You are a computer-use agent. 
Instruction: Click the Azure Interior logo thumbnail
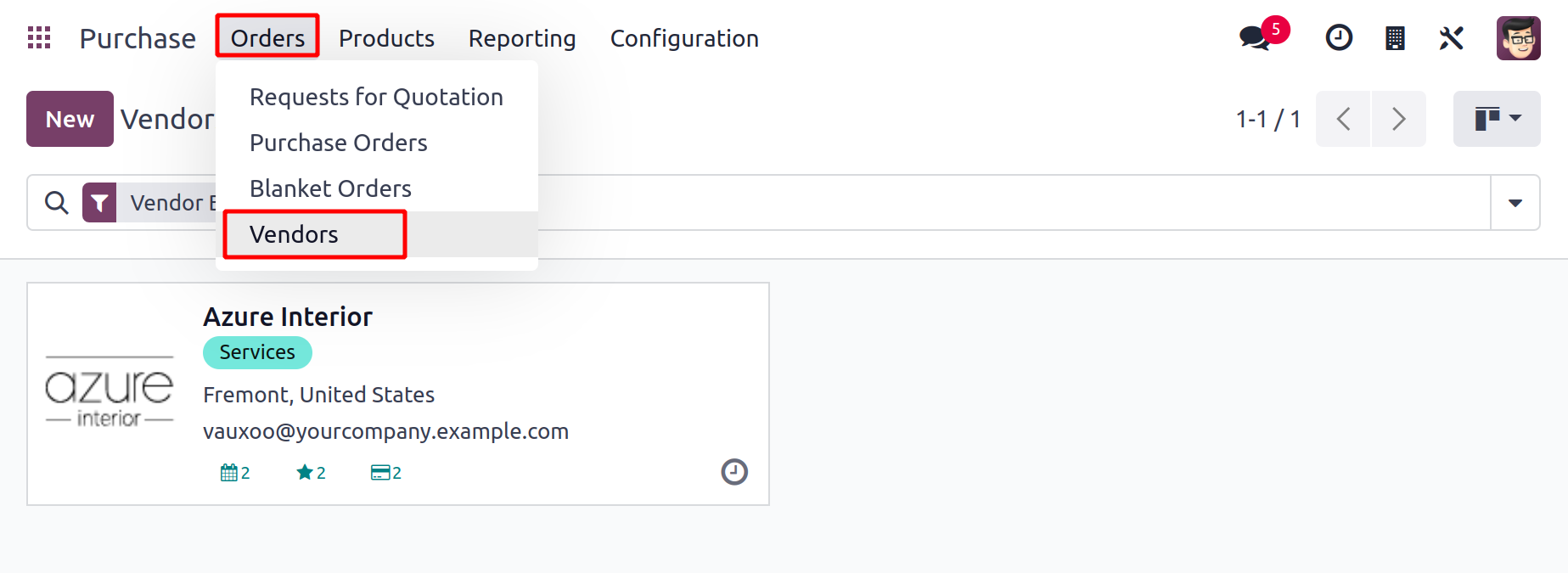pyautogui.click(x=110, y=393)
